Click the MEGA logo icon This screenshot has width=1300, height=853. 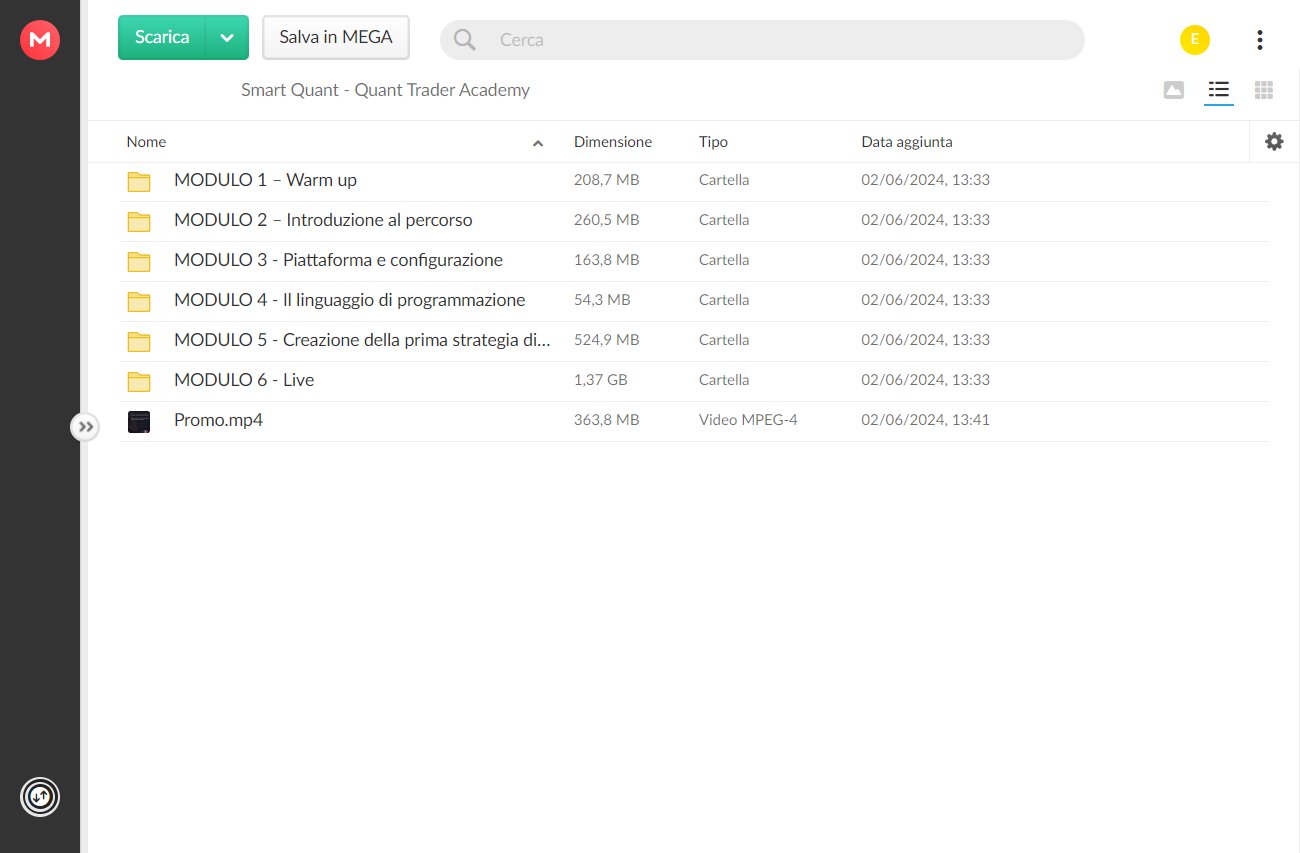[40, 40]
